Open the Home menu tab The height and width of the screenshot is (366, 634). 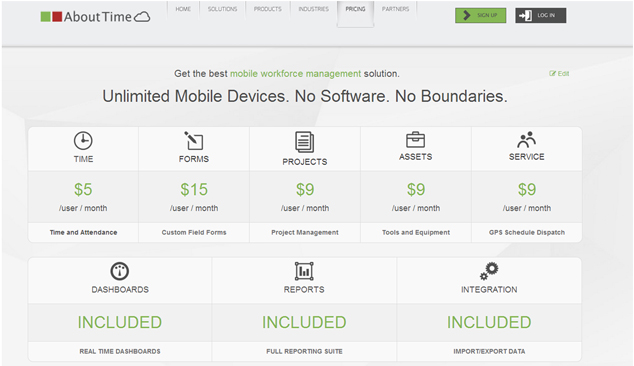point(183,9)
